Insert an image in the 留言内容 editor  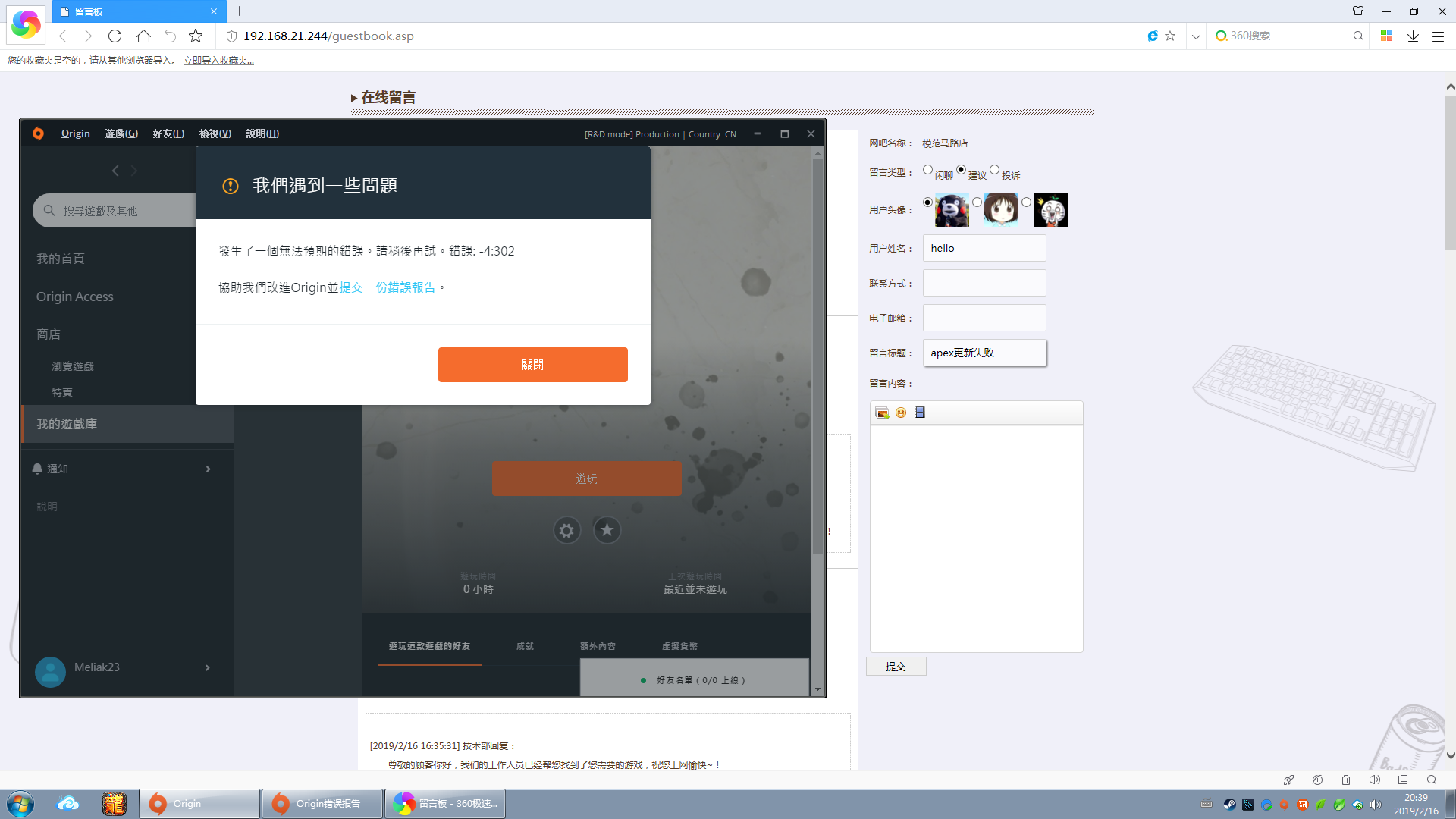pyautogui.click(x=881, y=413)
